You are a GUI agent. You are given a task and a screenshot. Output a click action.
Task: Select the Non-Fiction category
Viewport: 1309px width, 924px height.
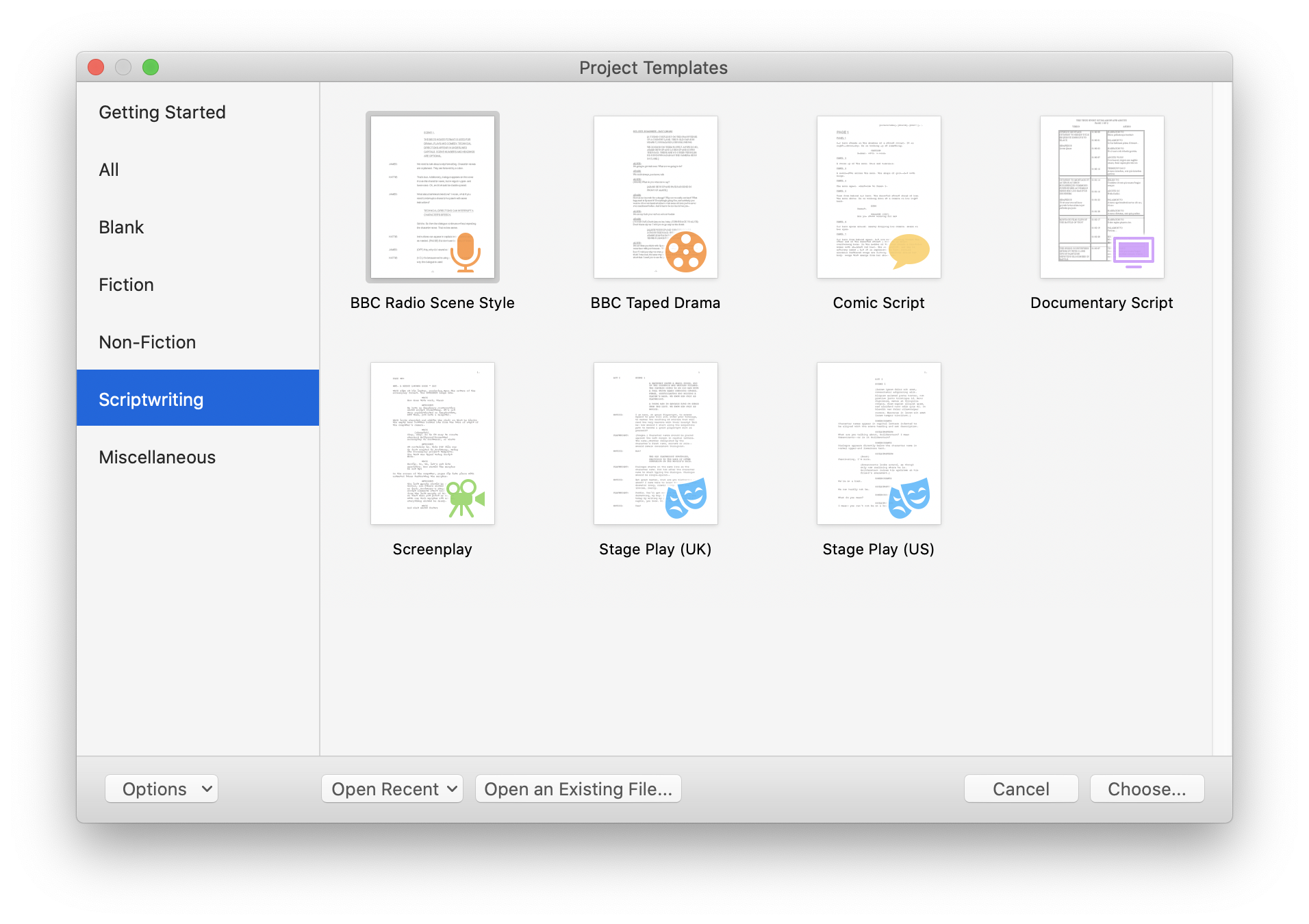pyautogui.click(x=147, y=342)
